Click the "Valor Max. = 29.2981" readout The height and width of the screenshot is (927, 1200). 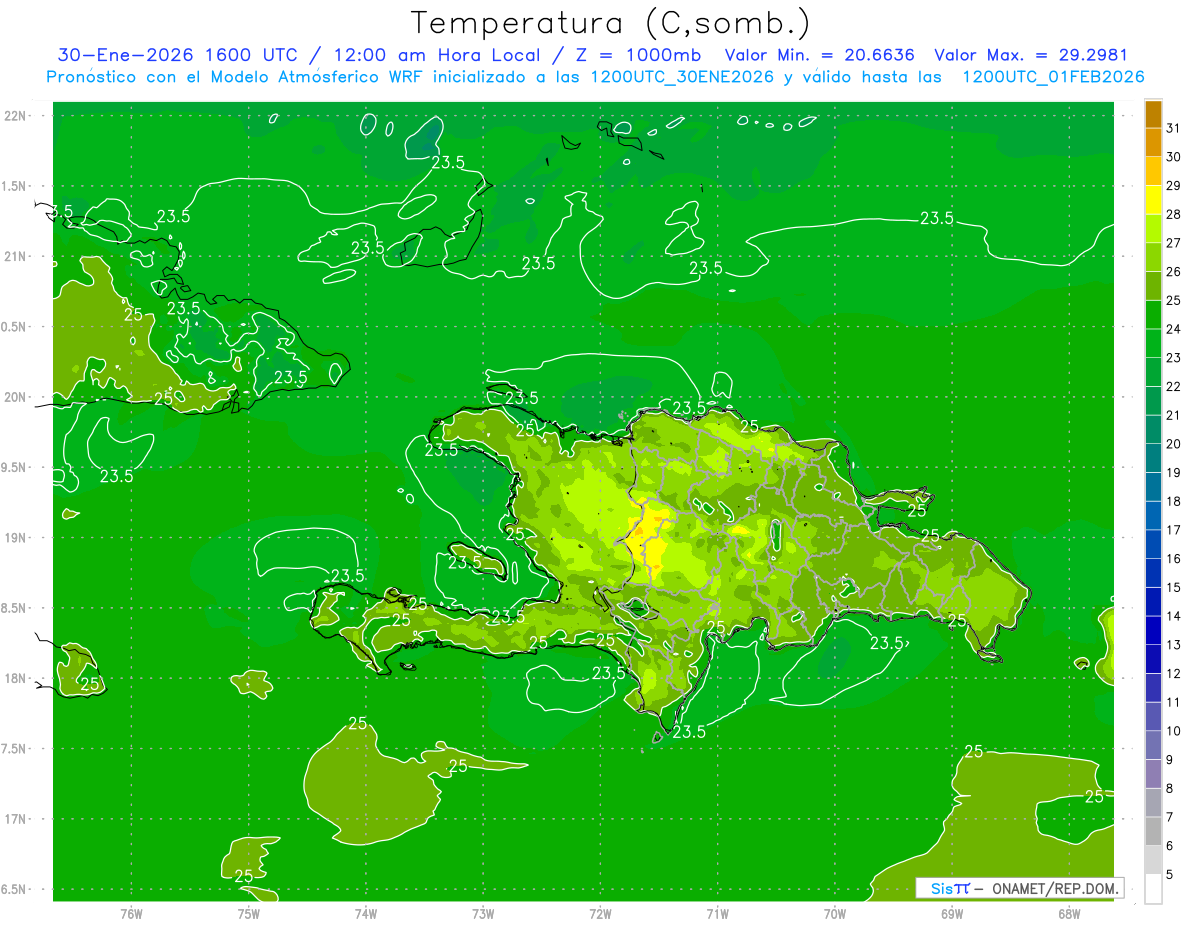coord(1030,55)
